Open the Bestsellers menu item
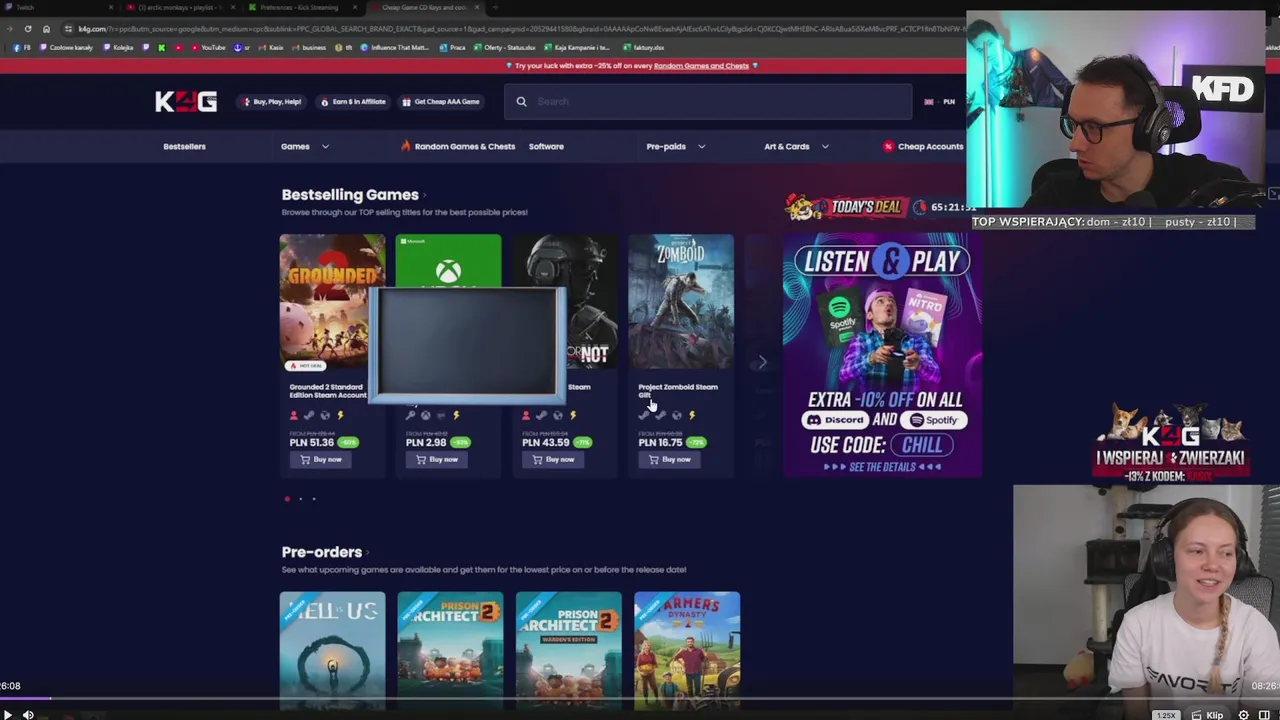Screen dimensions: 1280x720 tap(184, 146)
